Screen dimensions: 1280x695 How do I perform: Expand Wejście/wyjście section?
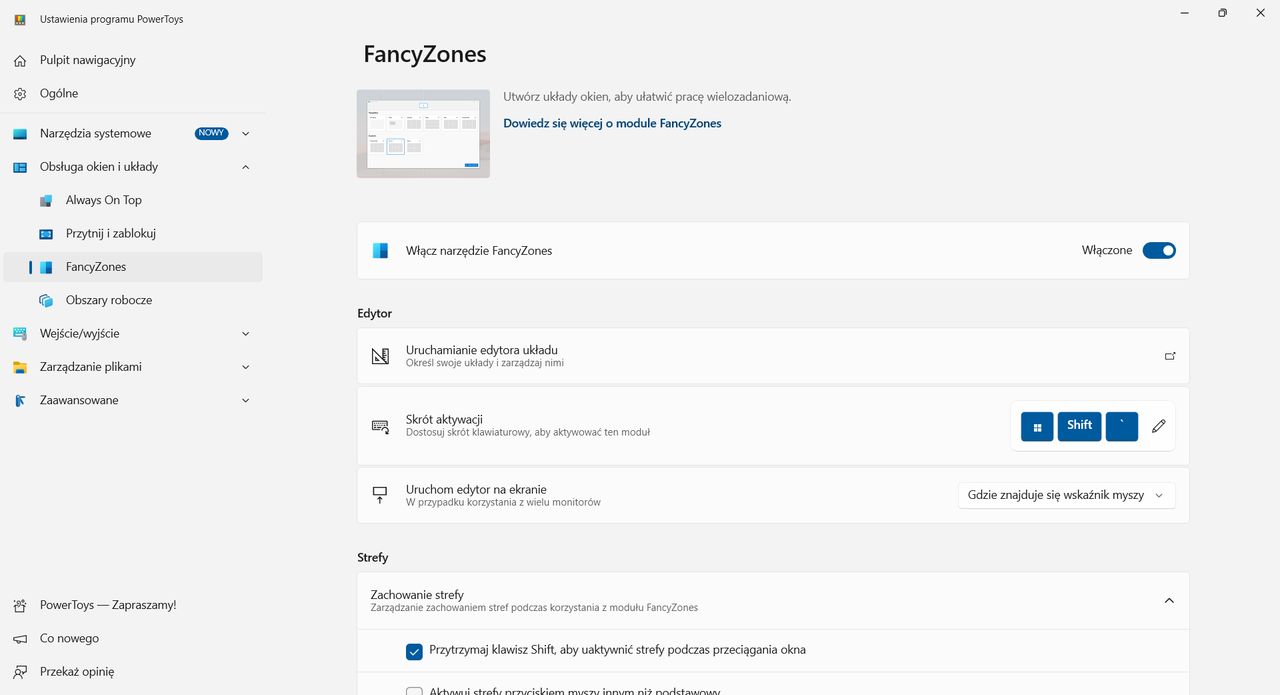point(246,334)
